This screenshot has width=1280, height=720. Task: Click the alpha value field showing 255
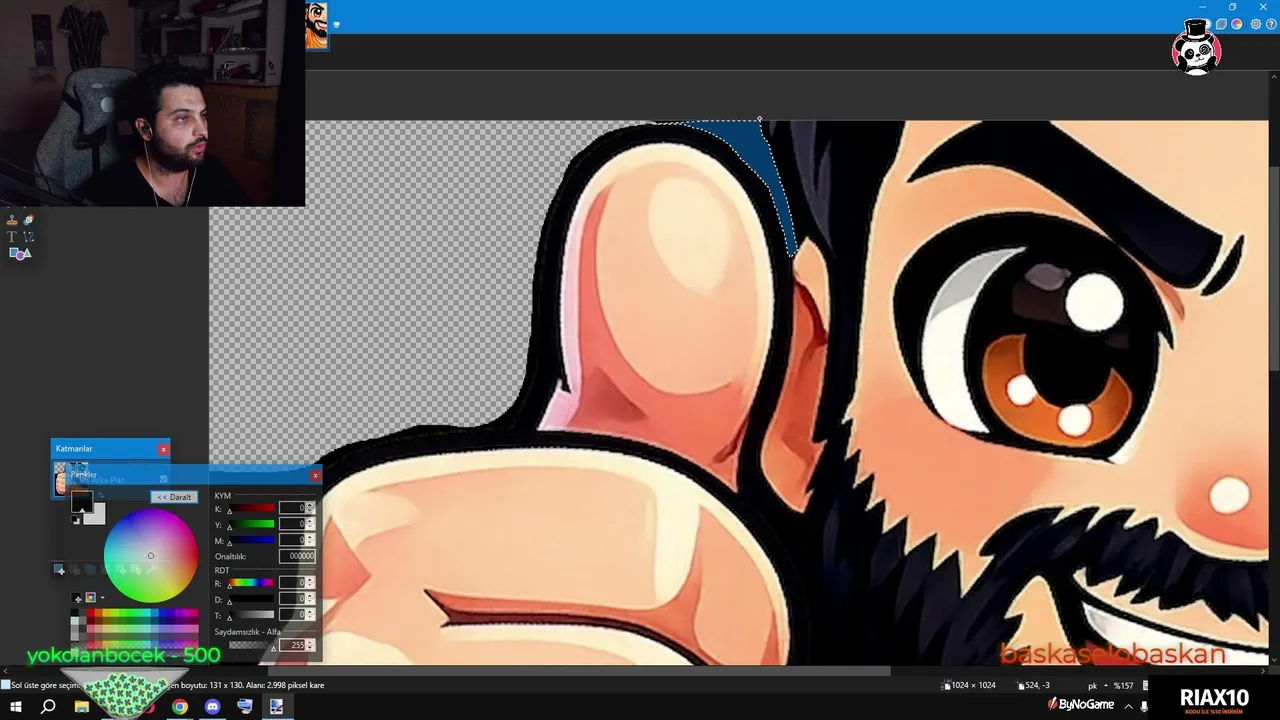292,645
